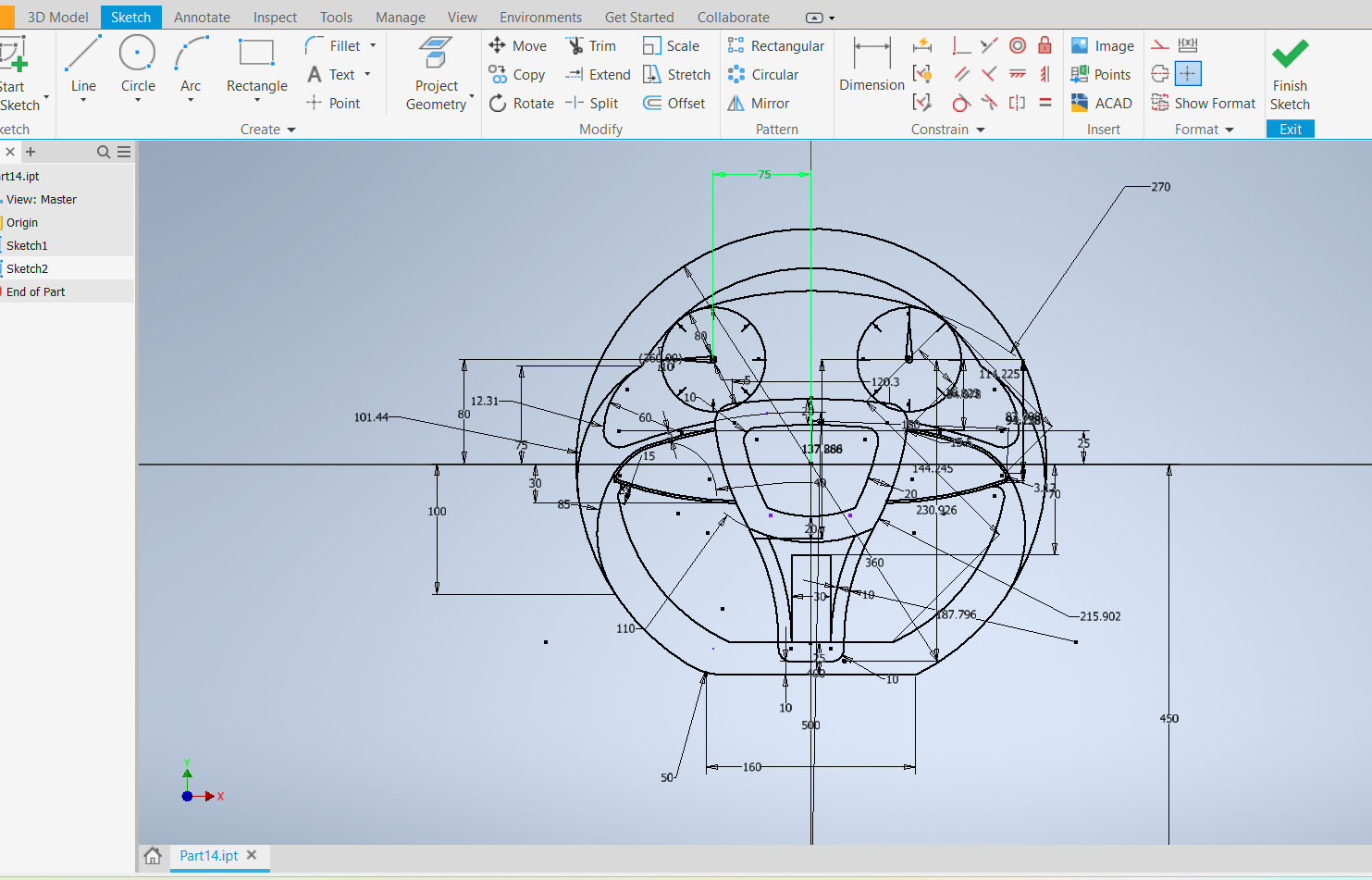Select Sketch1 in the model browser
Image resolution: width=1372 pixels, height=880 pixels.
tap(27, 245)
